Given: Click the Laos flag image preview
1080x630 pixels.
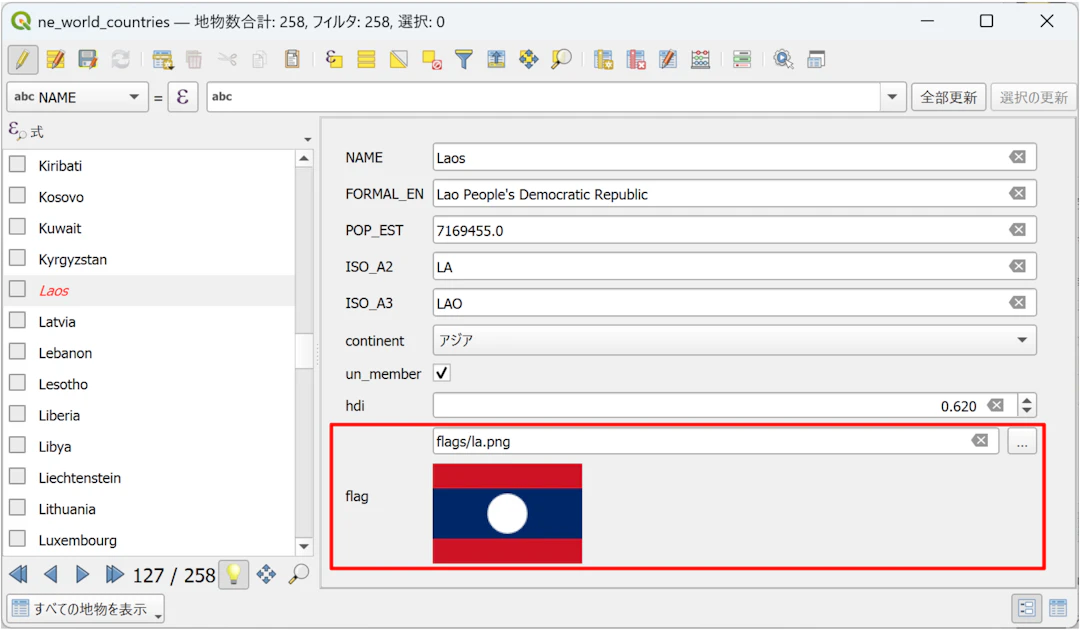Looking at the screenshot, I should (x=507, y=514).
